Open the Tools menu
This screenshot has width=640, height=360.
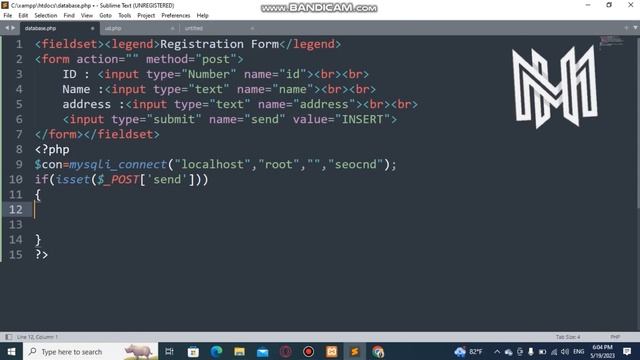[x=124, y=16]
